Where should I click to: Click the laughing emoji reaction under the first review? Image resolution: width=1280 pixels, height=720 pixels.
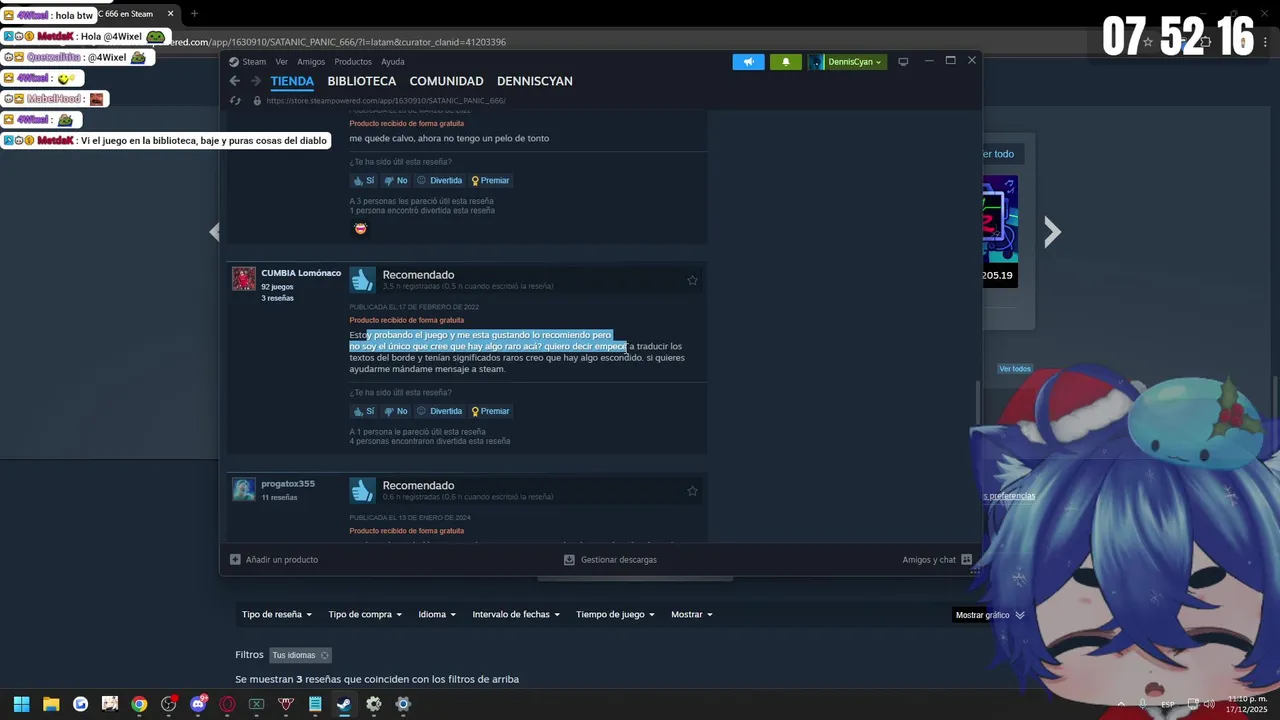361,228
